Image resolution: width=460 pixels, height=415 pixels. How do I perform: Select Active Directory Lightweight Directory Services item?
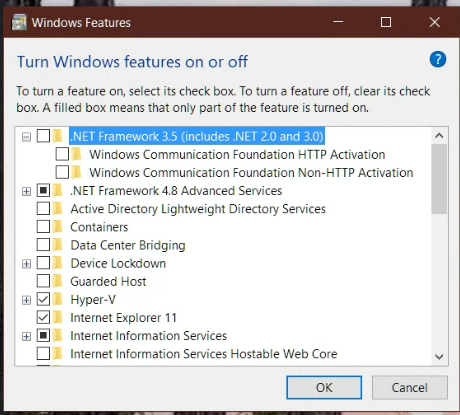[x=198, y=209]
